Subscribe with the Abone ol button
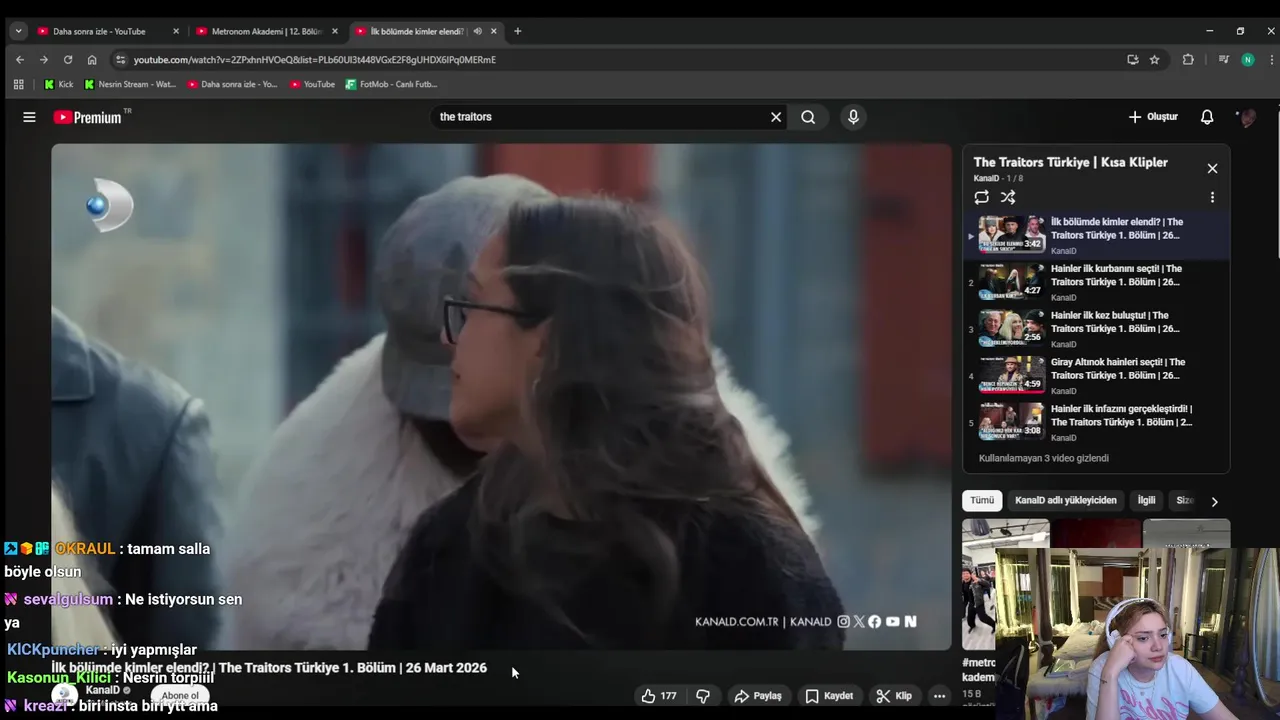This screenshot has width=1280, height=720. coord(180,696)
